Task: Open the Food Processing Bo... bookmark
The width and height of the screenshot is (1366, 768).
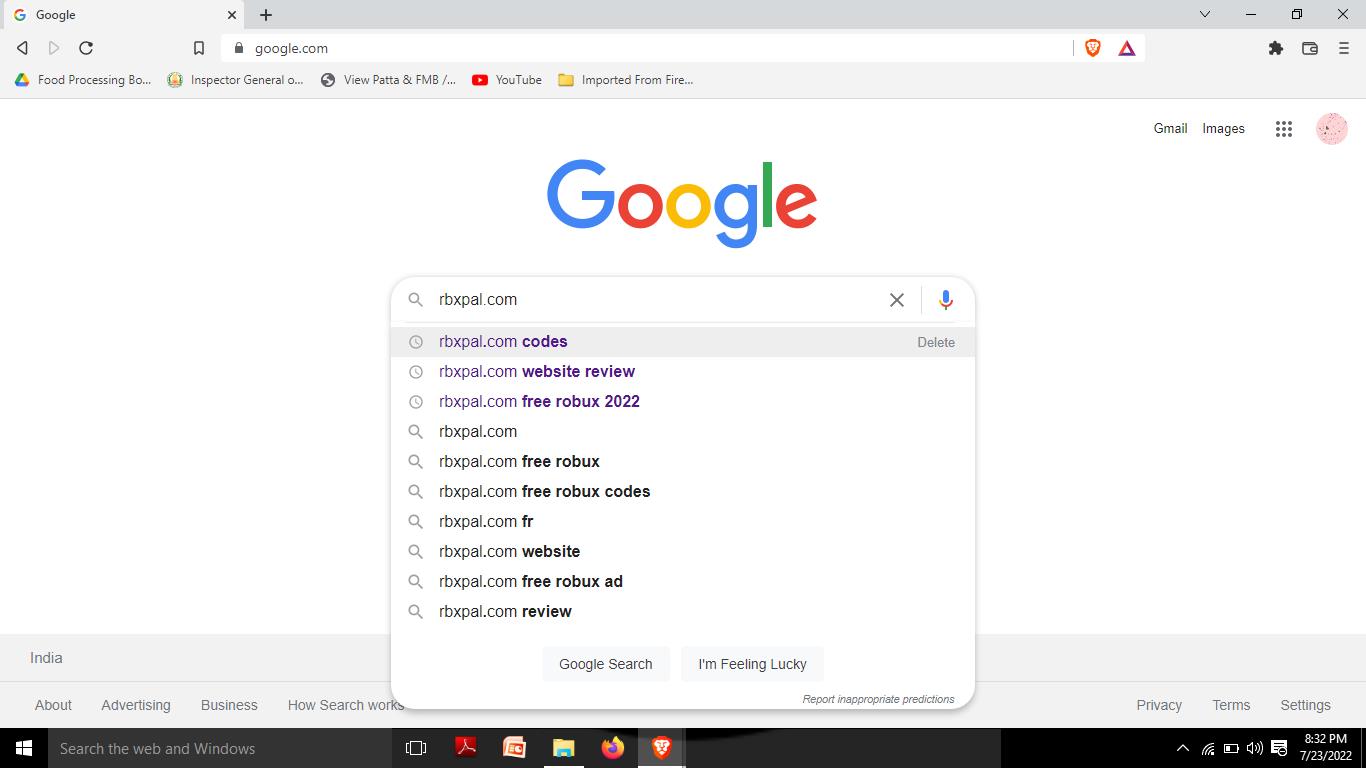Action: pyautogui.click(x=83, y=80)
